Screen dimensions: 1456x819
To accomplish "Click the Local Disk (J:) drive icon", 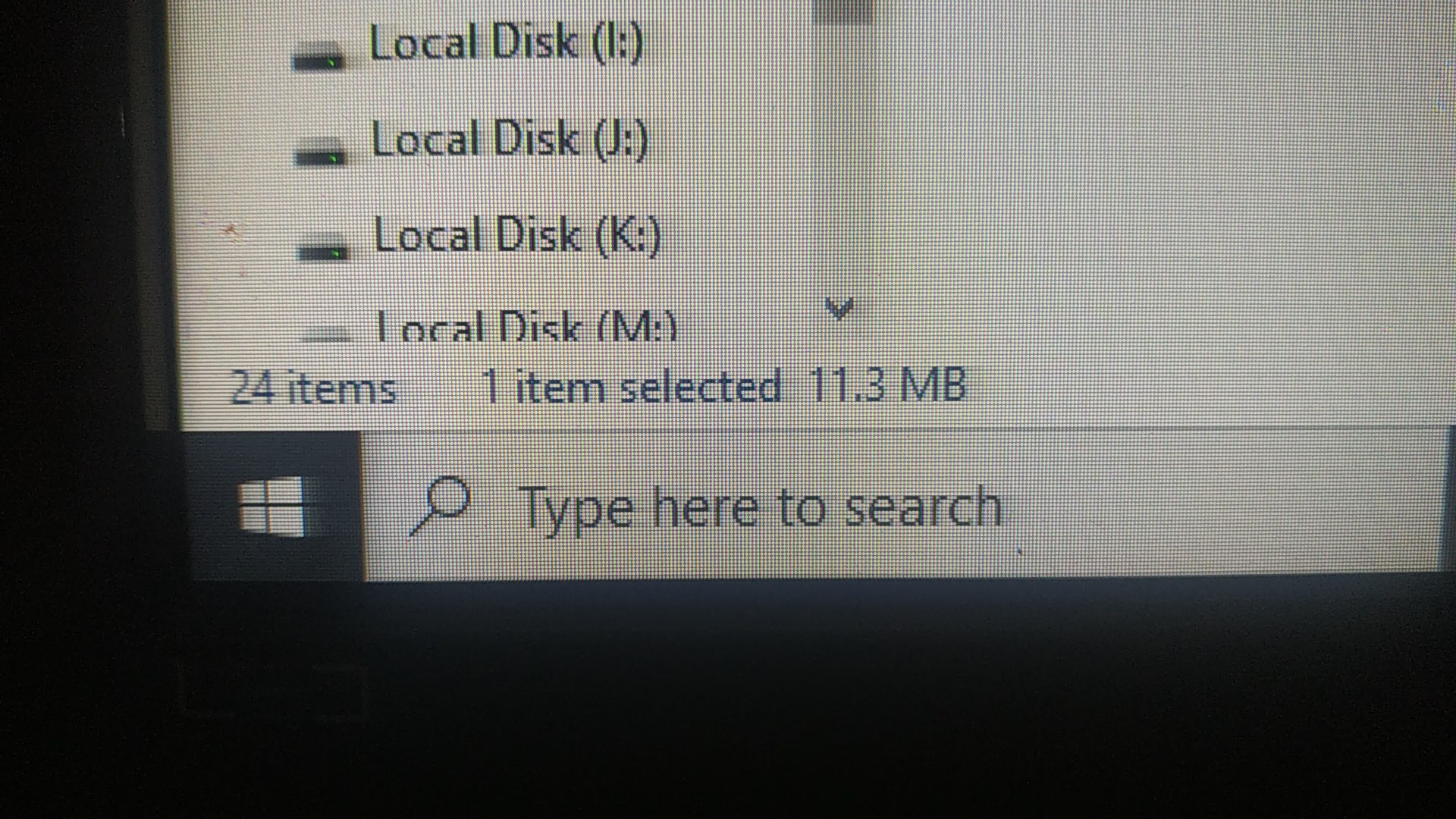I will tap(320, 155).
